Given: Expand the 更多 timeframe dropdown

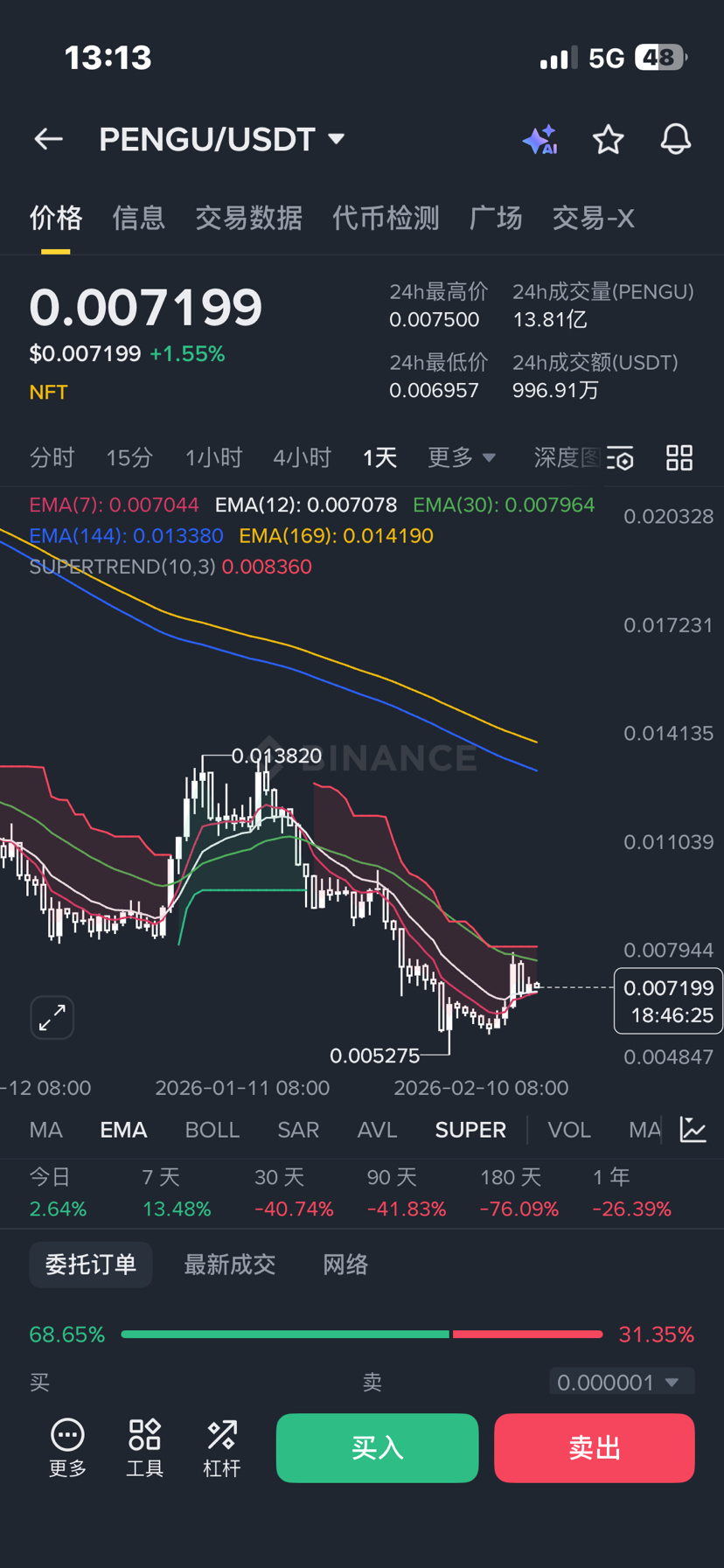Looking at the screenshot, I should [461, 457].
